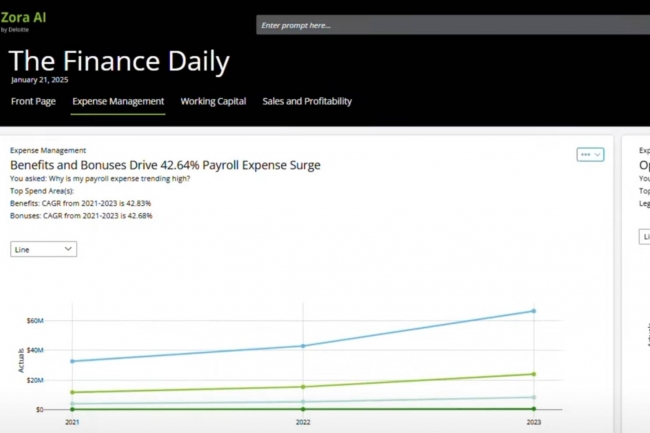The image size is (650, 433).
Task: Click the blue line 2022 data point
Action: pyautogui.click(x=303, y=346)
